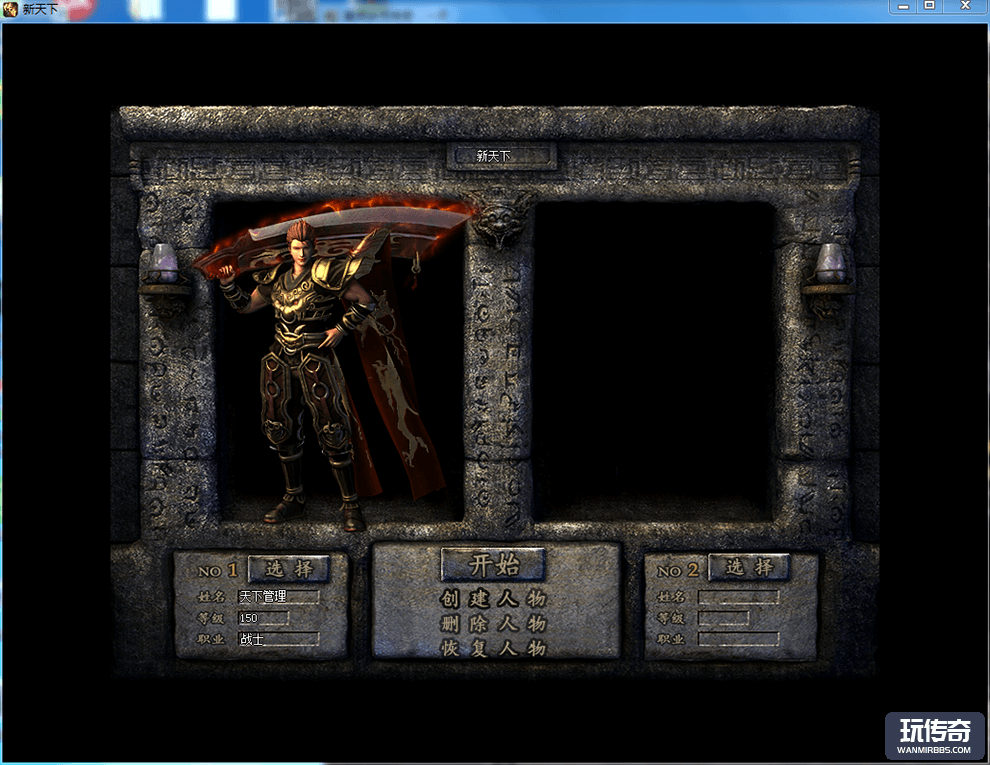Image resolution: width=990 pixels, height=765 pixels.
Task: Click the empty 姓名 field in slot NO 2
Action: tap(738, 597)
